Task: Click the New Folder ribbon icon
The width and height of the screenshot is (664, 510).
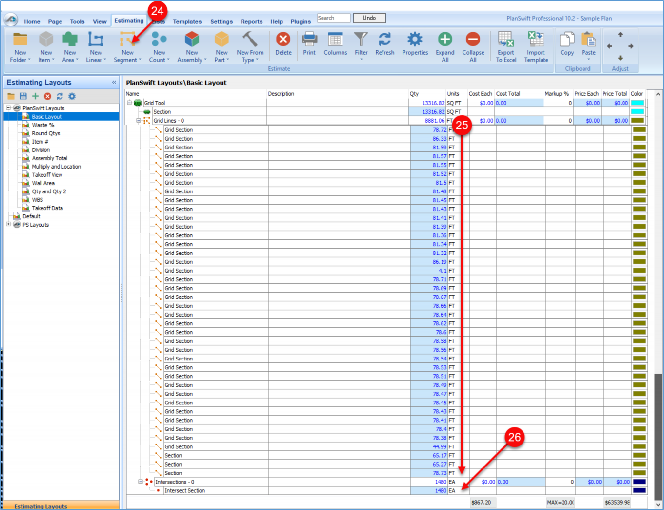Action: tap(20, 39)
